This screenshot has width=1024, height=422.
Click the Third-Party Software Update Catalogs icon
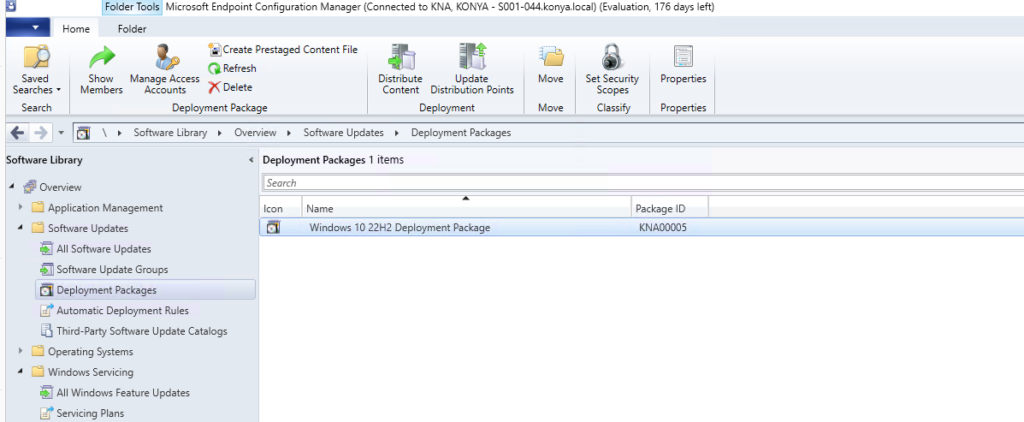tap(46, 331)
